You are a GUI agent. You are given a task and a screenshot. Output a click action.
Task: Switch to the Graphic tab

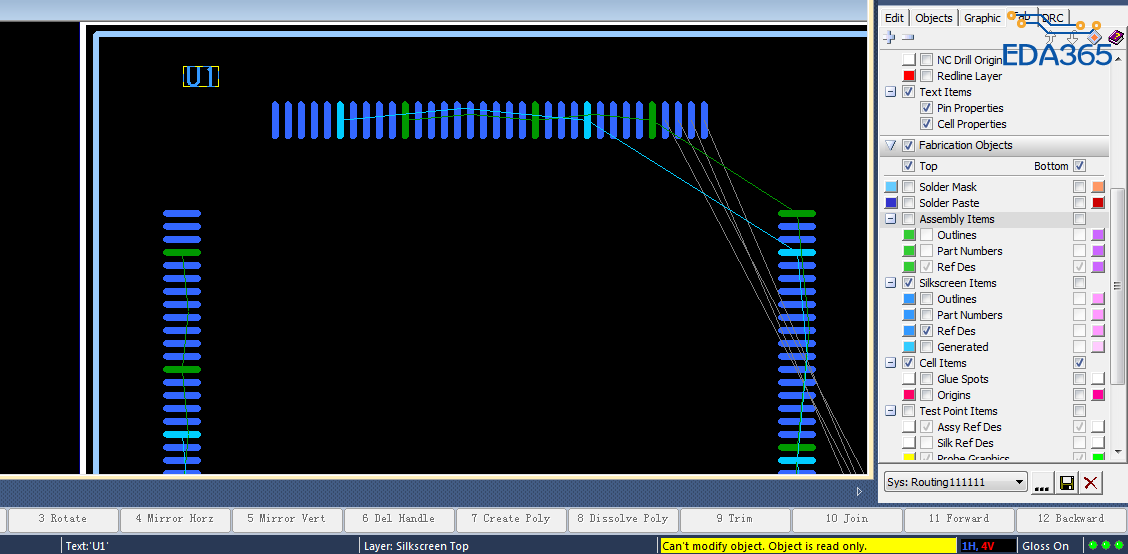982,18
